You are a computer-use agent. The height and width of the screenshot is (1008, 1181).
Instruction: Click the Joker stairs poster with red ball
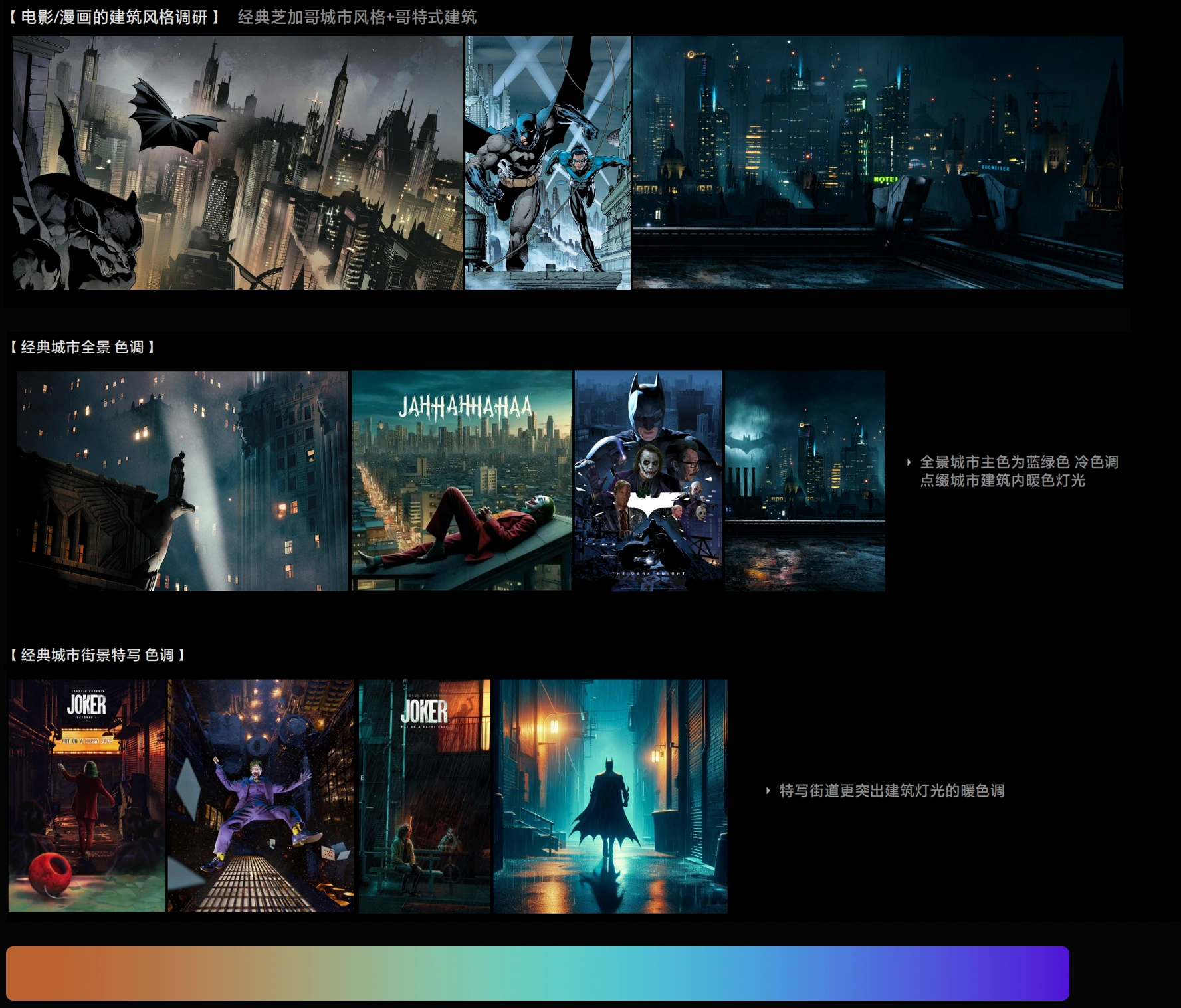click(87, 795)
